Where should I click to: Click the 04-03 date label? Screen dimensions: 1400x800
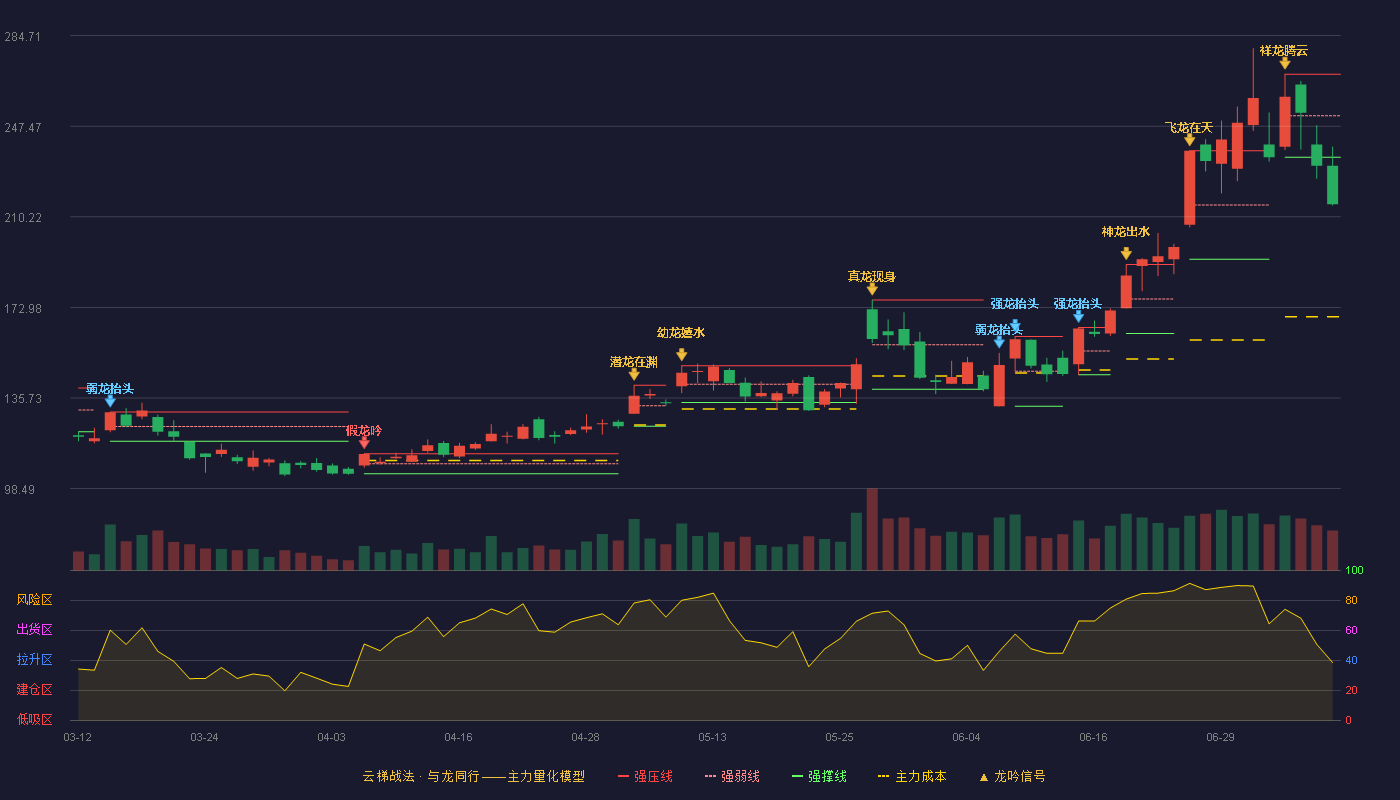tap(331, 737)
